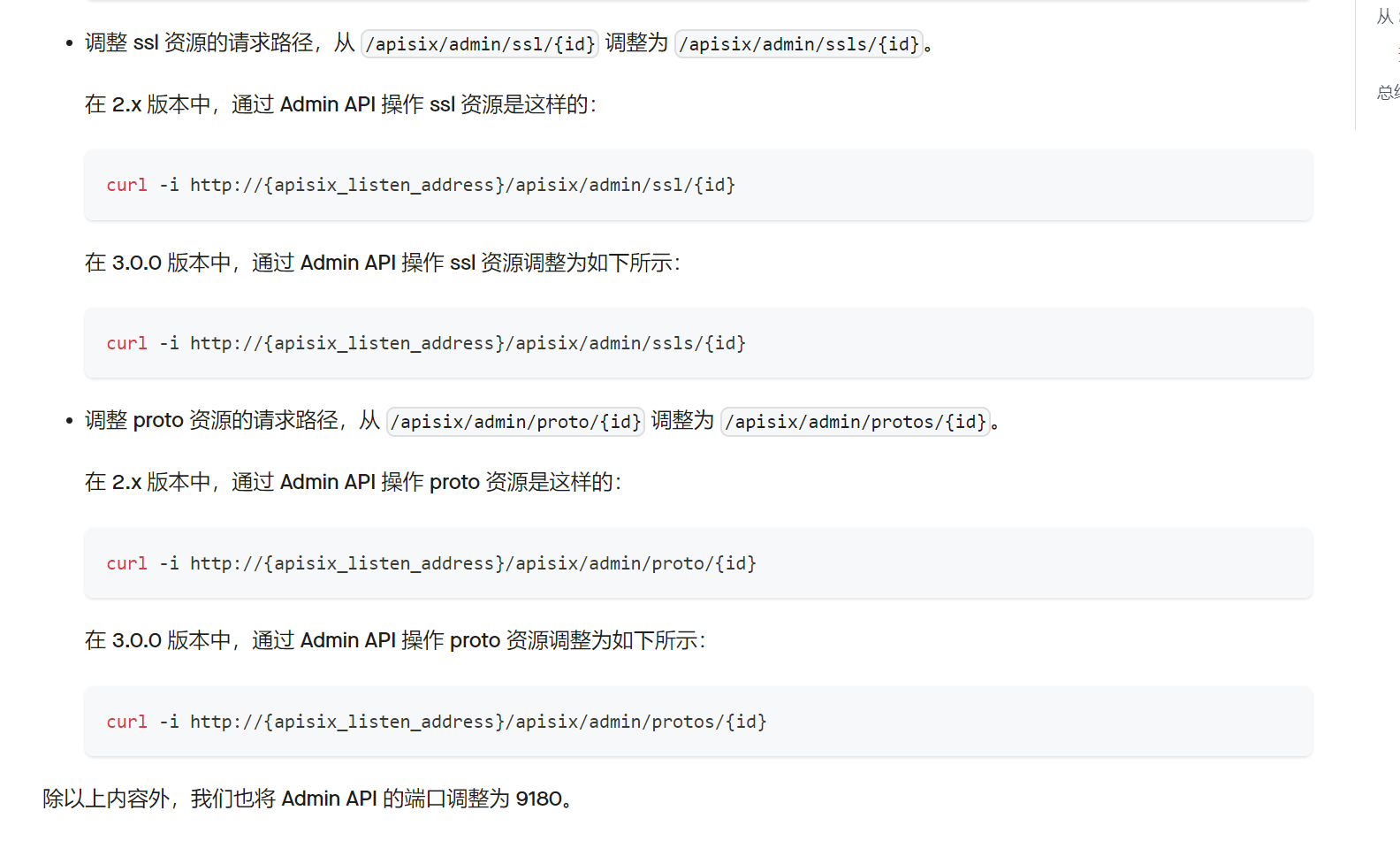Click the 3.0.0 version paragraph about proto resources
This screenshot has width=1400, height=841.
394,640
